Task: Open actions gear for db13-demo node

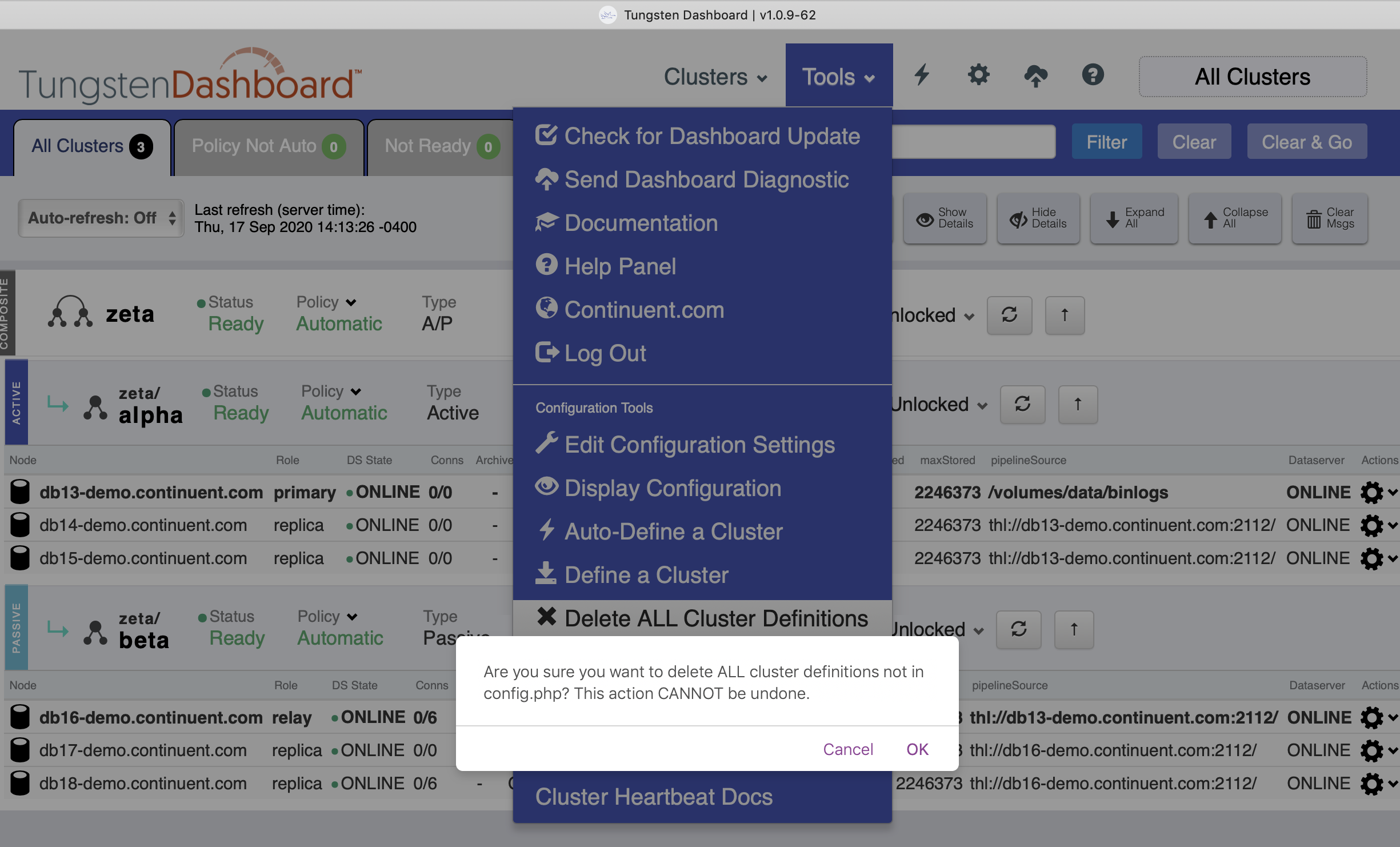Action: 1378,492
